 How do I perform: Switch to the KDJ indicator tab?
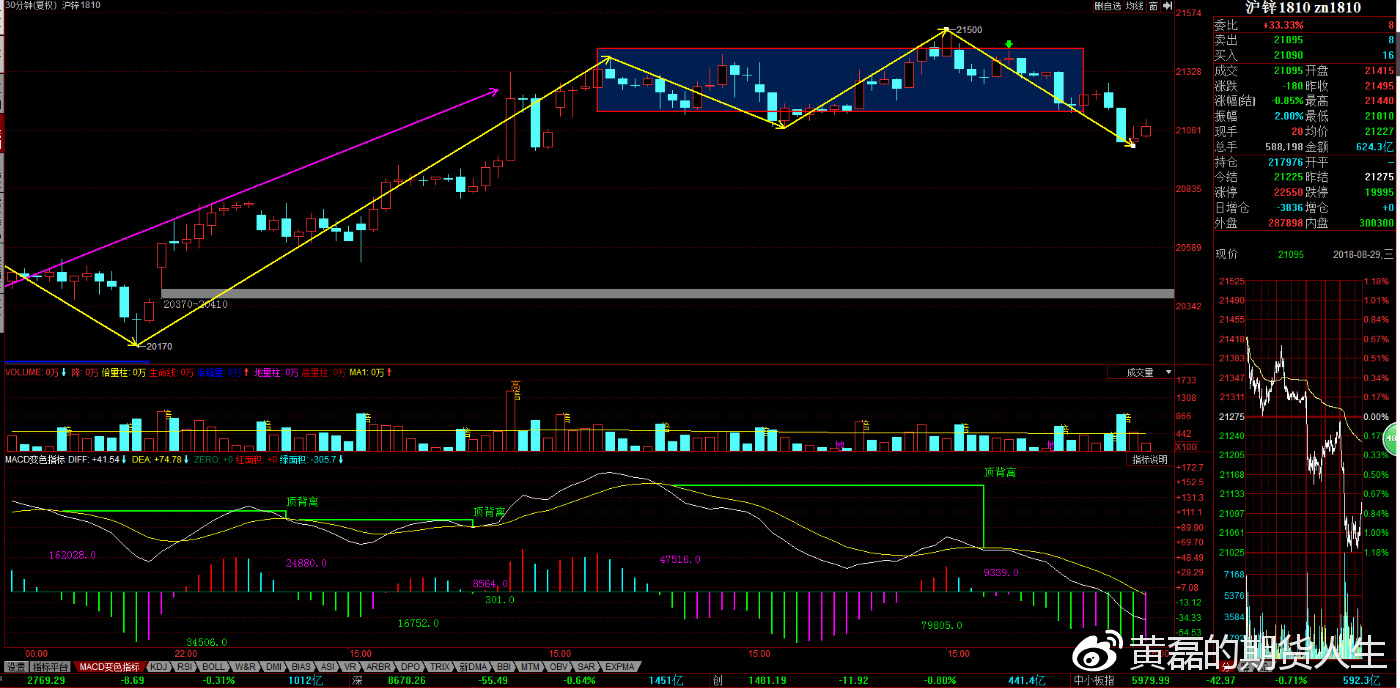(159, 666)
